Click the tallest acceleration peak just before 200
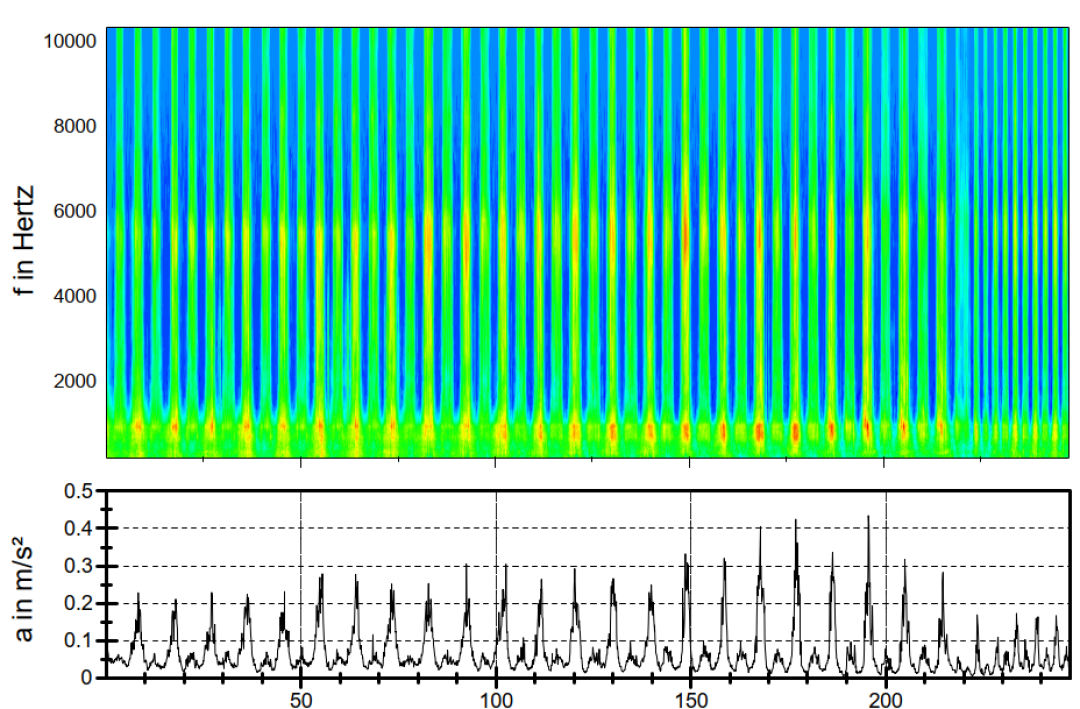Image resolution: width=1080 pixels, height=709 pixels. tap(868, 518)
